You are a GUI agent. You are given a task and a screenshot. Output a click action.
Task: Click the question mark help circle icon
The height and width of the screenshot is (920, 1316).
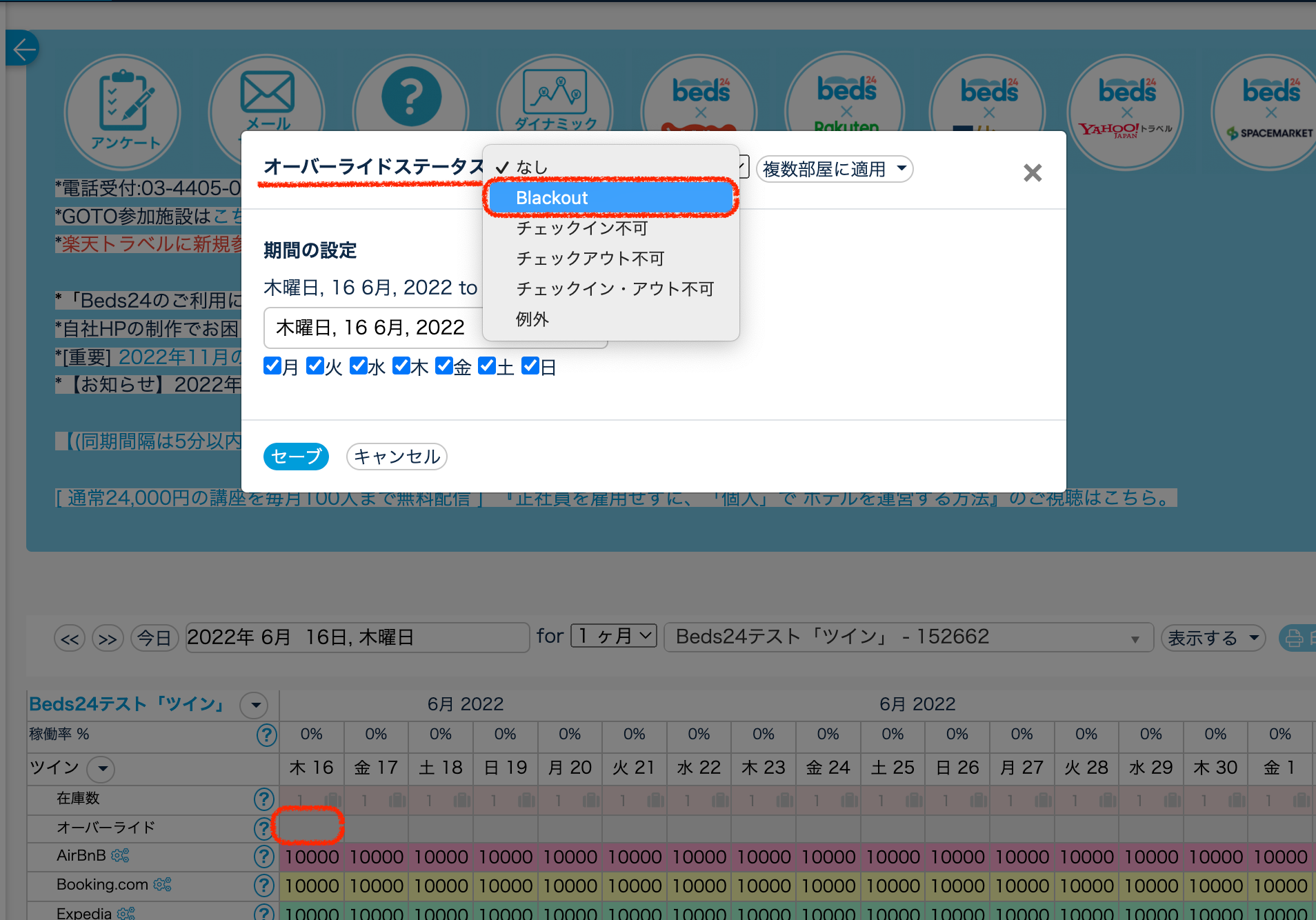[411, 97]
